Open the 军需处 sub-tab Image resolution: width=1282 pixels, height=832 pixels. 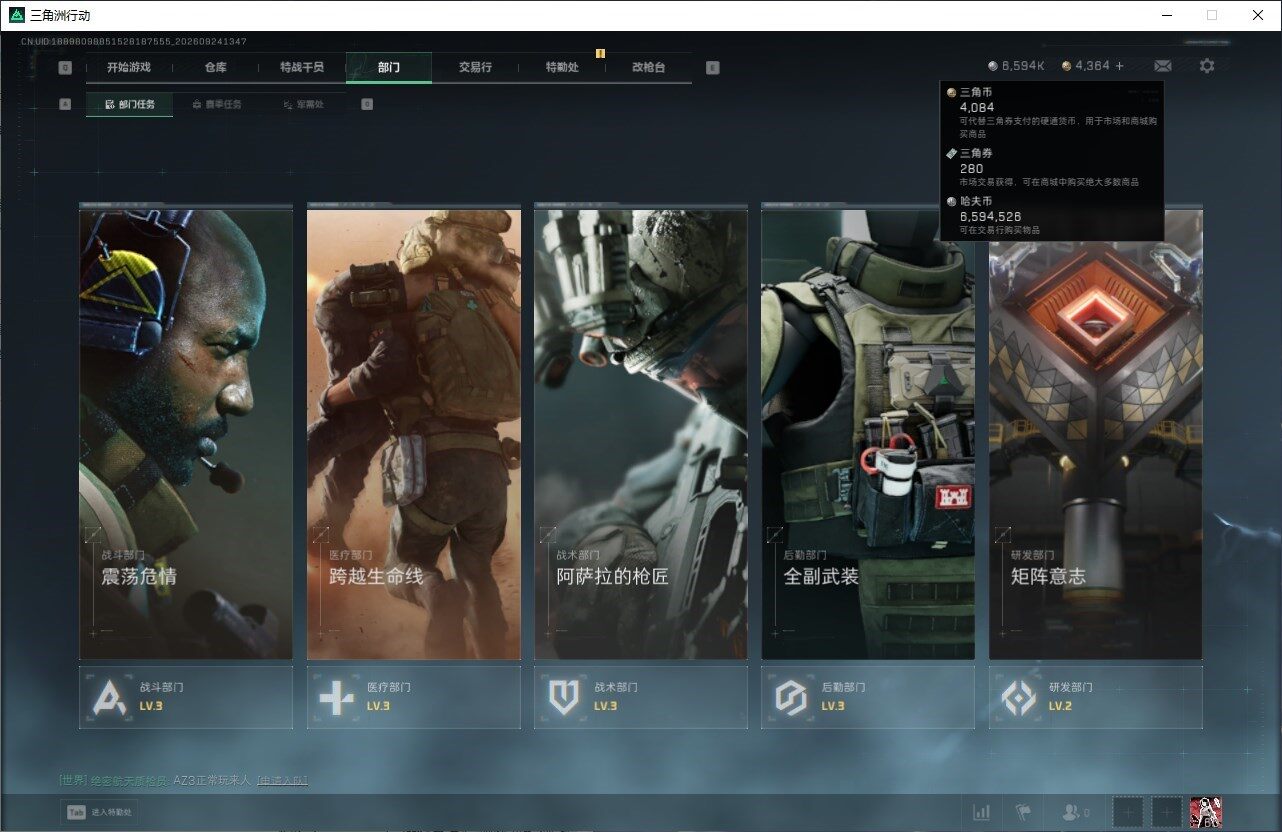click(303, 104)
